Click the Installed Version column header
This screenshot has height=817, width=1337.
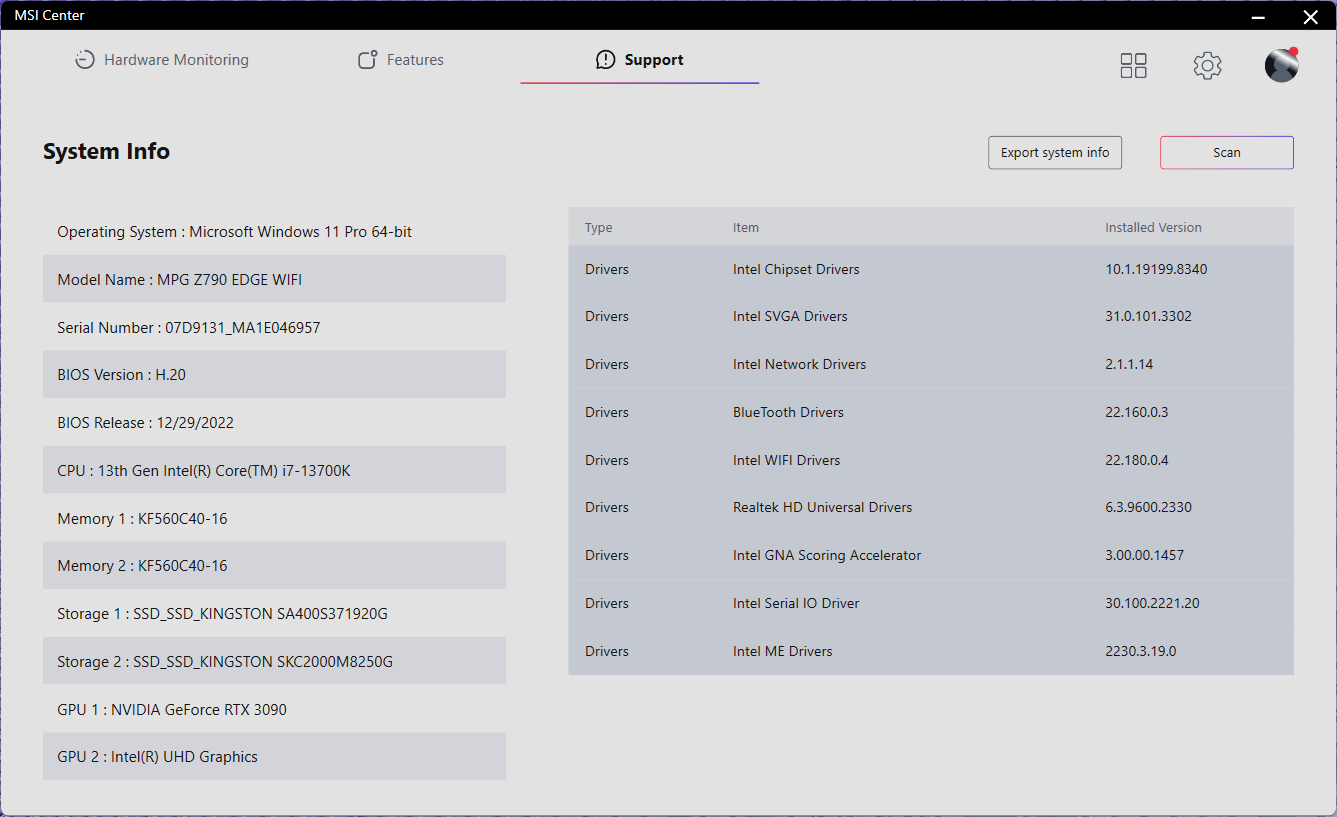point(1153,228)
